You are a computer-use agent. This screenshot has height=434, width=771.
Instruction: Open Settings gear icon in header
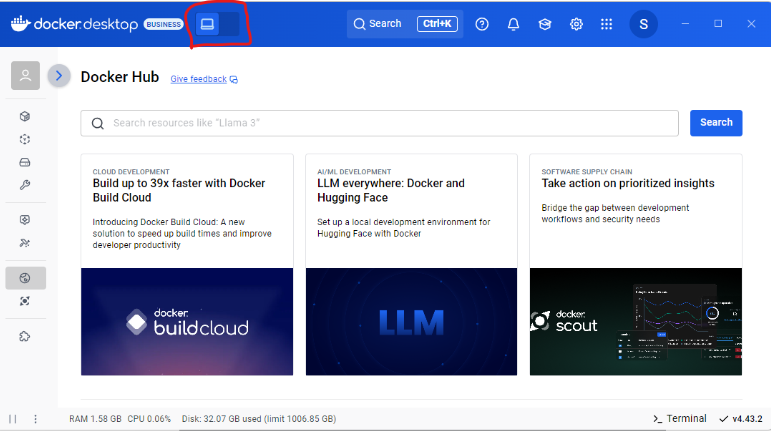click(x=576, y=24)
